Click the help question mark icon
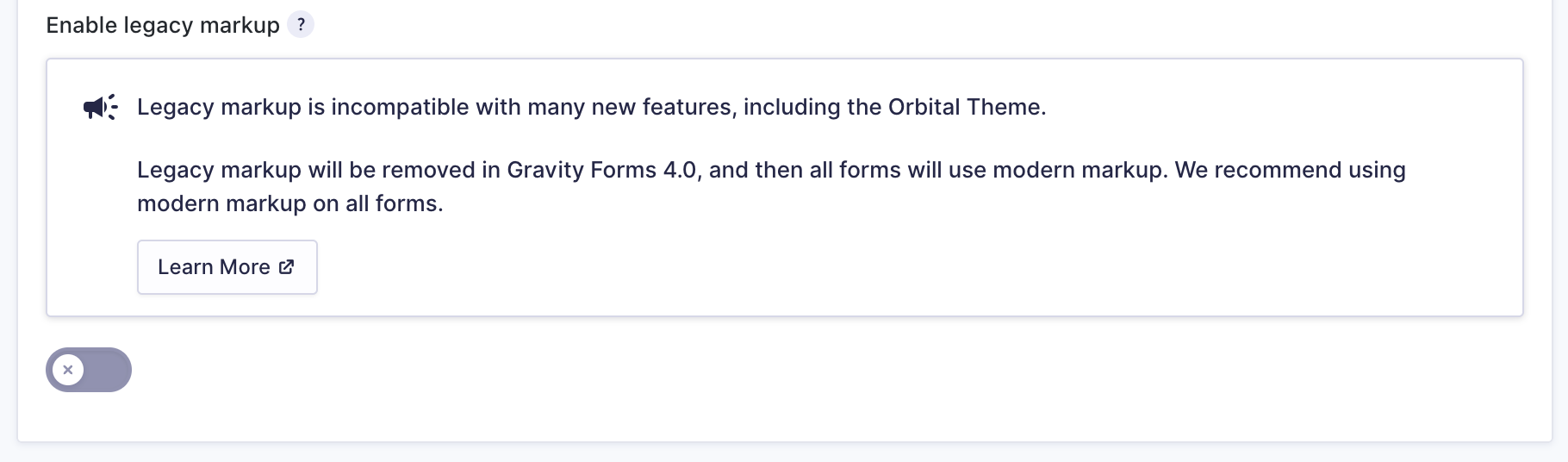Image resolution: width=1568 pixels, height=462 pixels. tap(301, 25)
